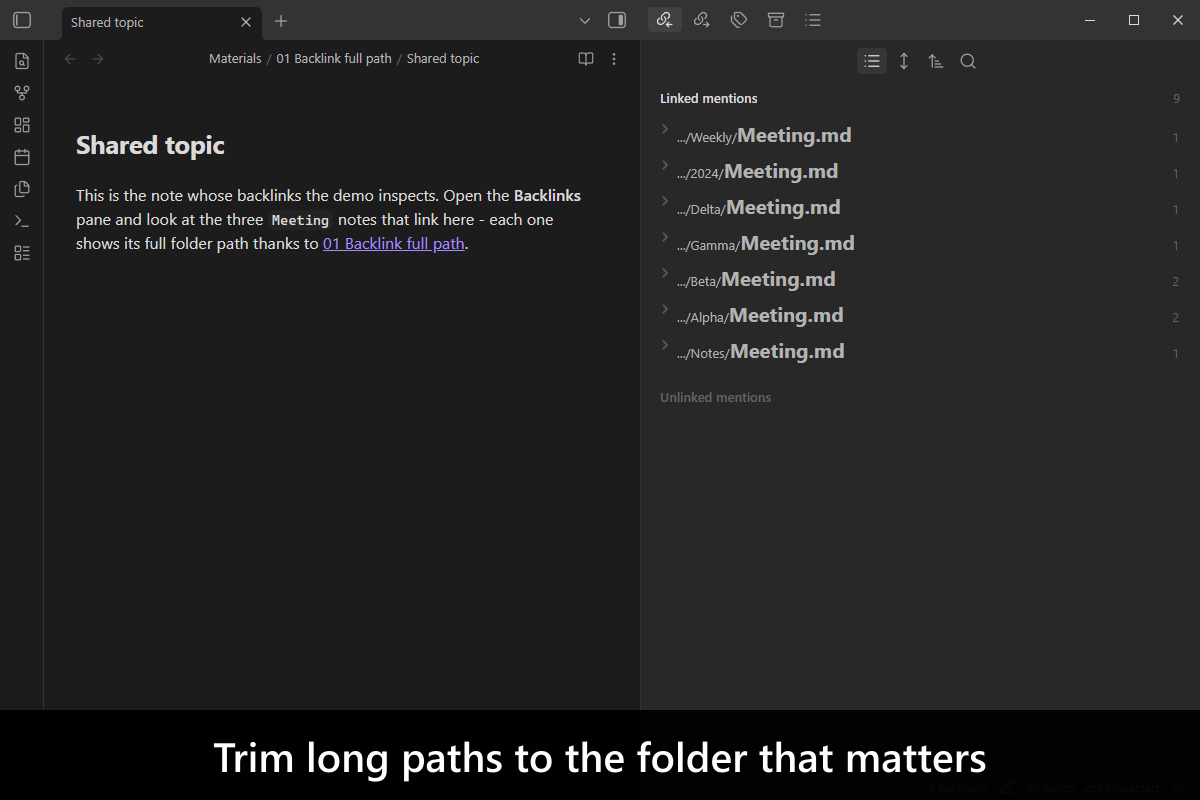Open the 01 Backlink full path link in note
Screen dimensions: 1200x800
394,243
